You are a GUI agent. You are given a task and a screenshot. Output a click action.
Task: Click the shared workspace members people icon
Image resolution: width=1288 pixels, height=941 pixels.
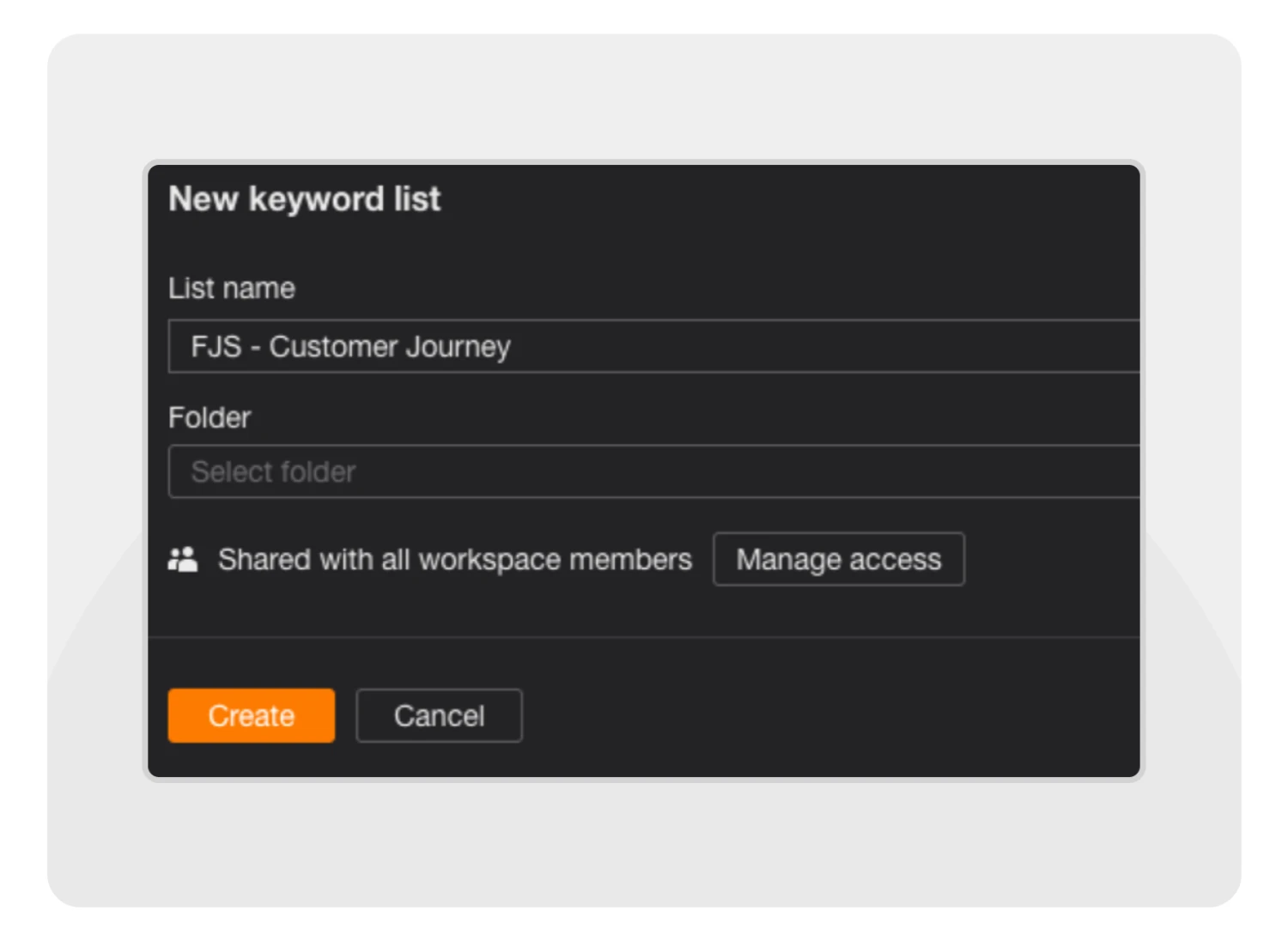[183, 560]
